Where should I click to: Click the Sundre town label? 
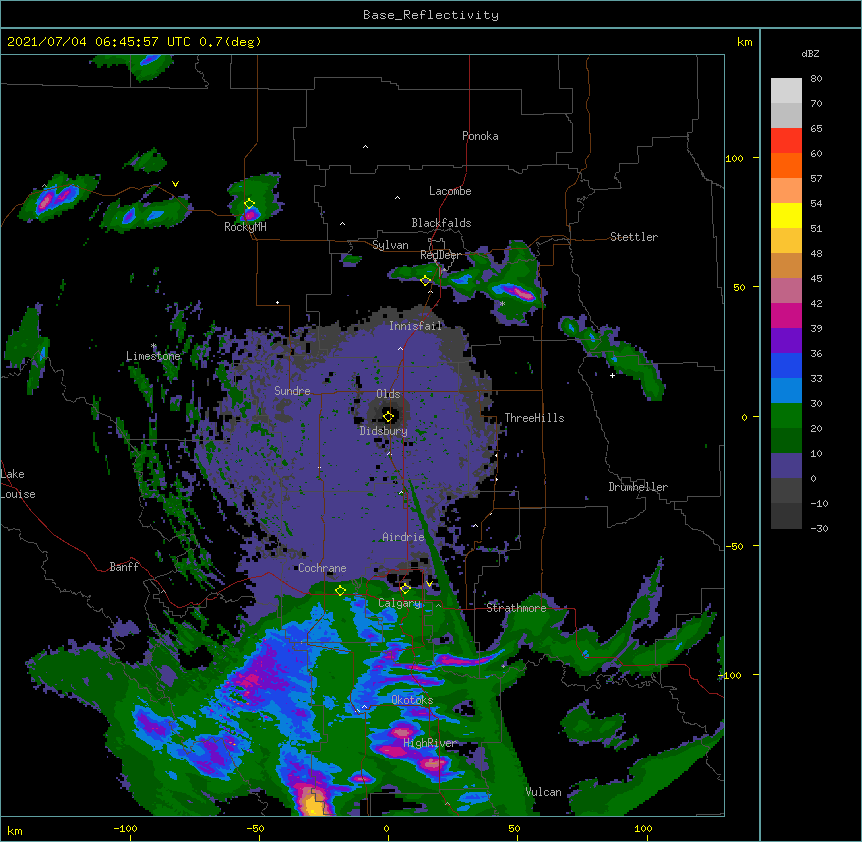[292, 391]
